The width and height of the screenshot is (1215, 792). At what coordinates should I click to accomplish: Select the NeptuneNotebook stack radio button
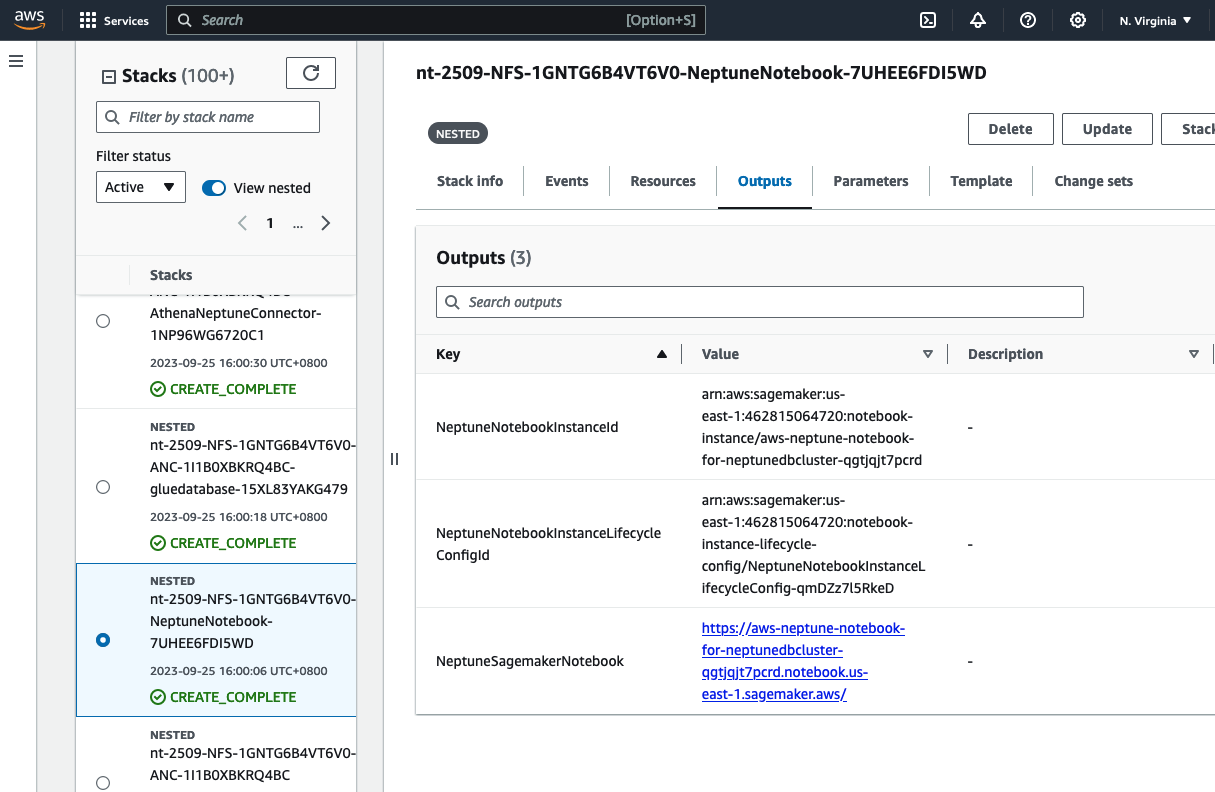tap(103, 640)
